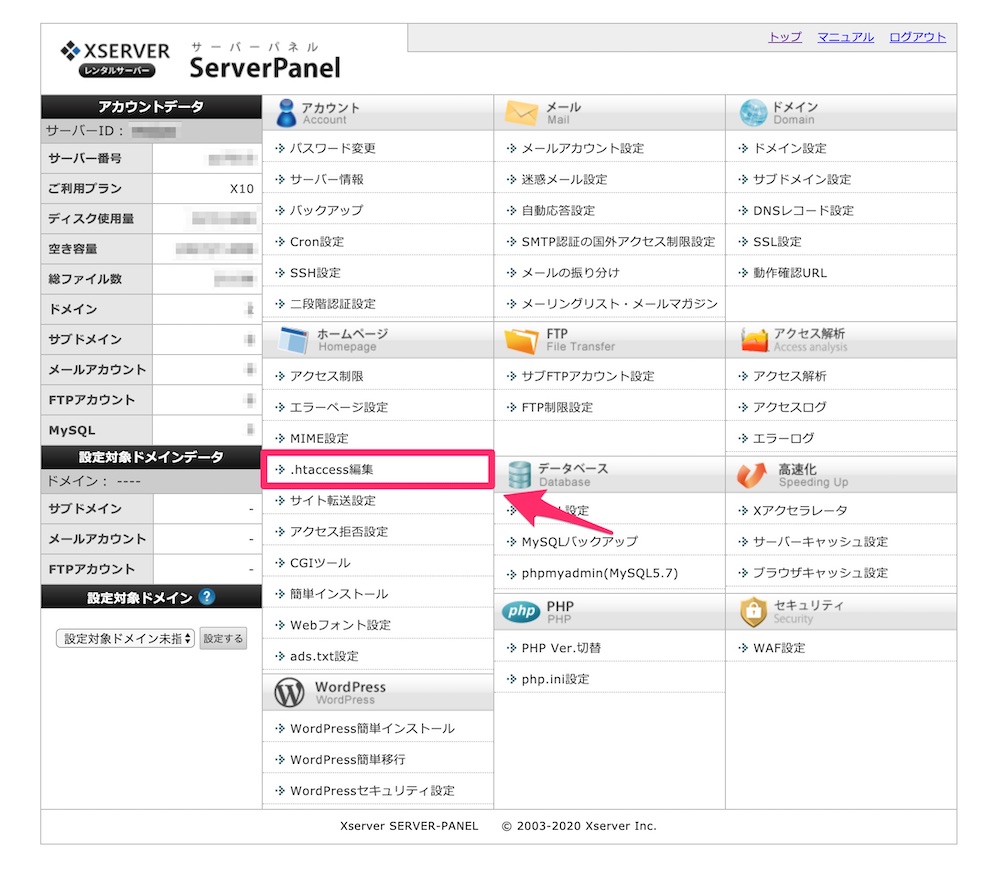Open WordPressセキュリティ設定
This screenshot has width=1000, height=872.
pos(372,790)
